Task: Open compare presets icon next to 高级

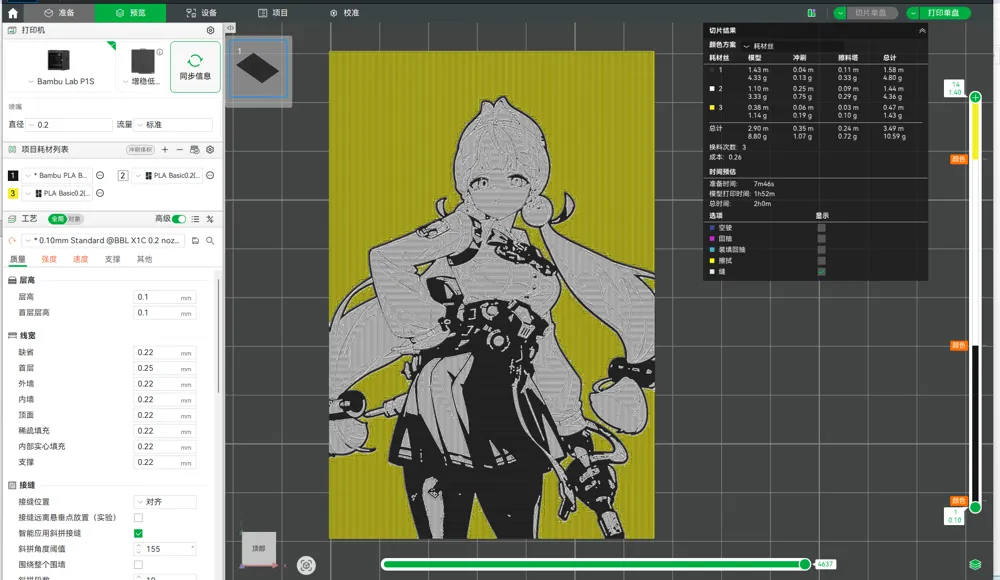Action: [x=210, y=219]
